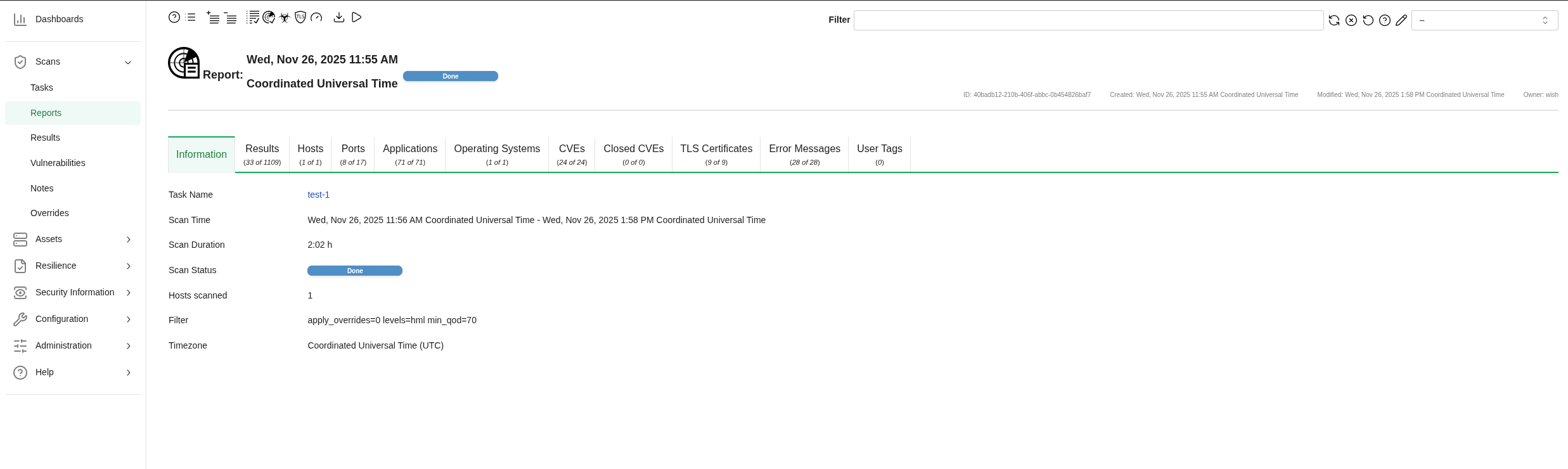Click the remove report from assets icon

click(230, 18)
